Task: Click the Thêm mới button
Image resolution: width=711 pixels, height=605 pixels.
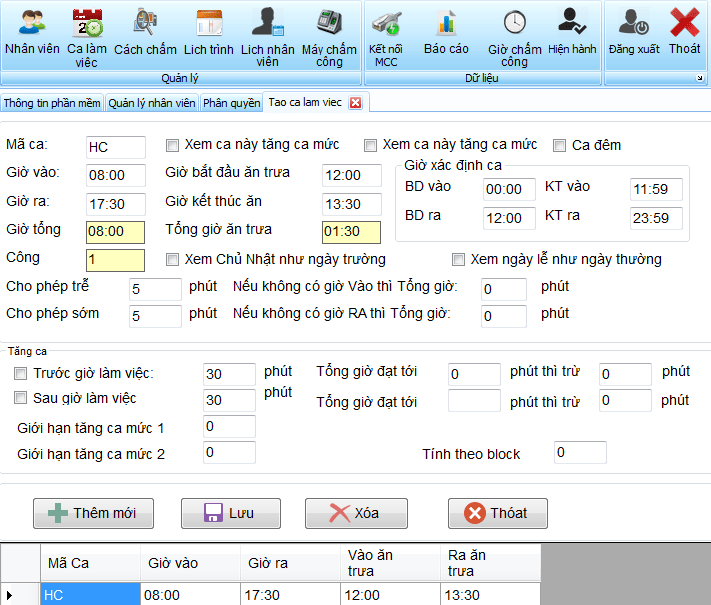Action: click(93, 513)
